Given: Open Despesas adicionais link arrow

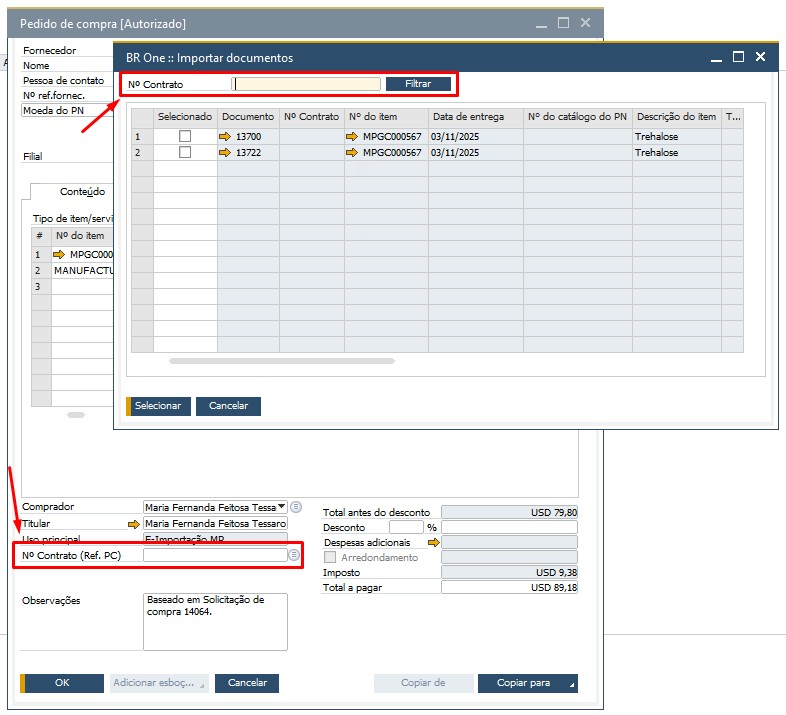Looking at the screenshot, I should pyautogui.click(x=433, y=542).
